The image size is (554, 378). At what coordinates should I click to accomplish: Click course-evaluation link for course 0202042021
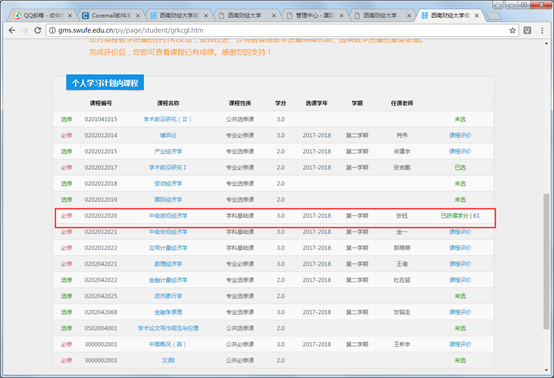[460, 264]
